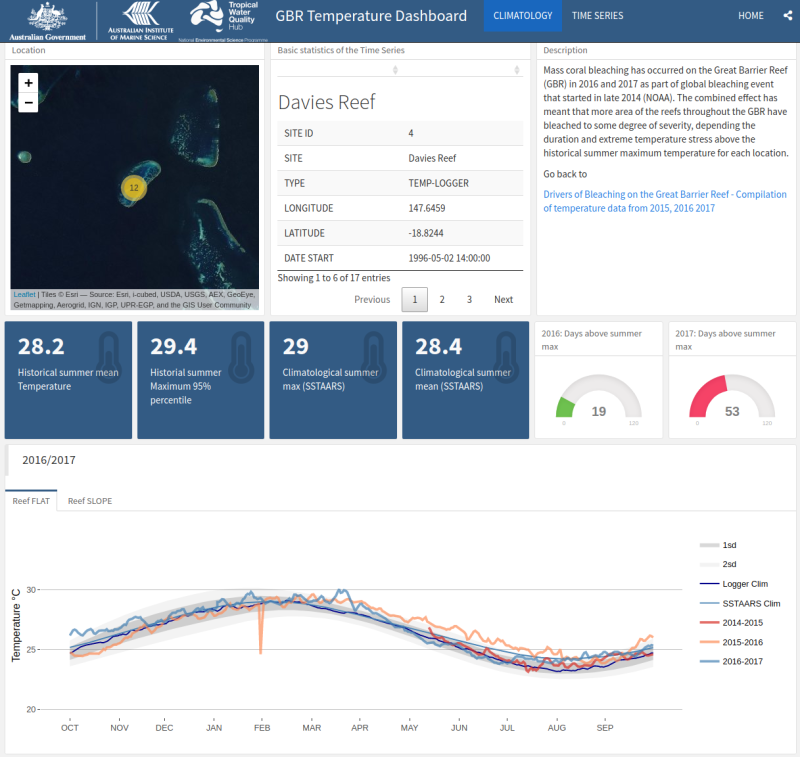Image resolution: width=800 pixels, height=757 pixels.
Task: Switch to Reef SLOPE tab
Action: coord(90,501)
